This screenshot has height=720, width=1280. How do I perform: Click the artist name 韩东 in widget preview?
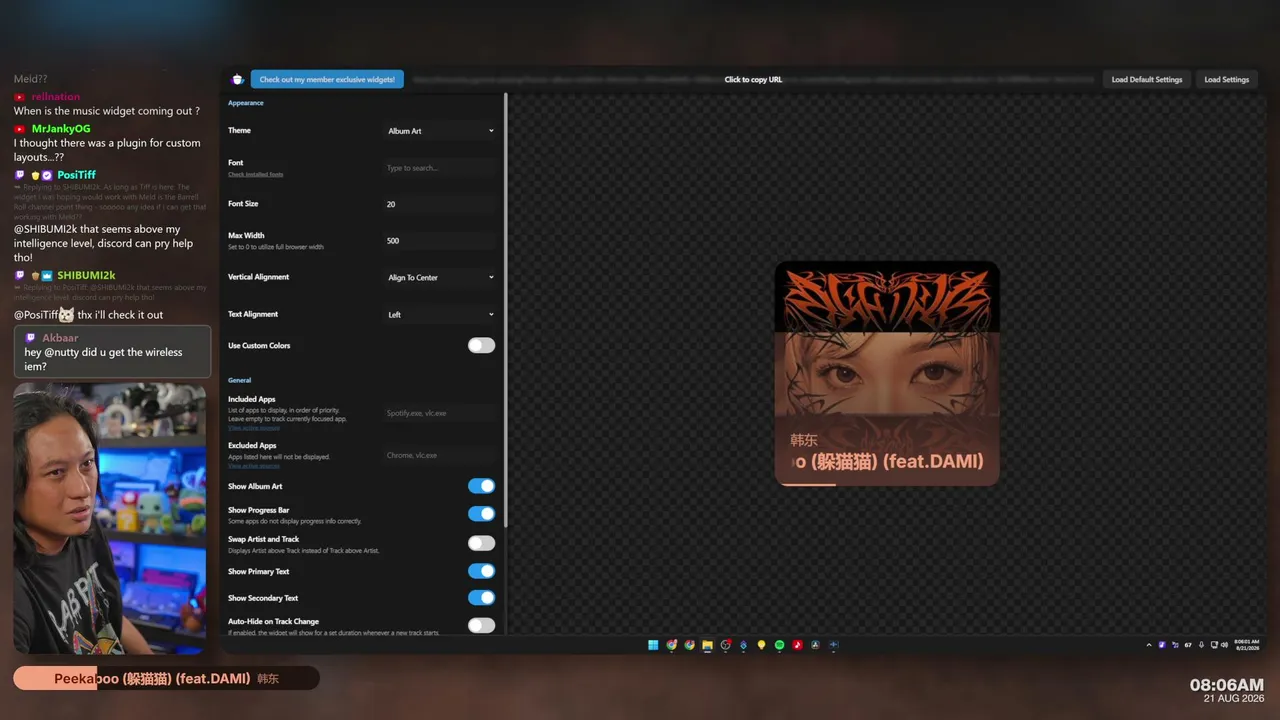(x=804, y=440)
